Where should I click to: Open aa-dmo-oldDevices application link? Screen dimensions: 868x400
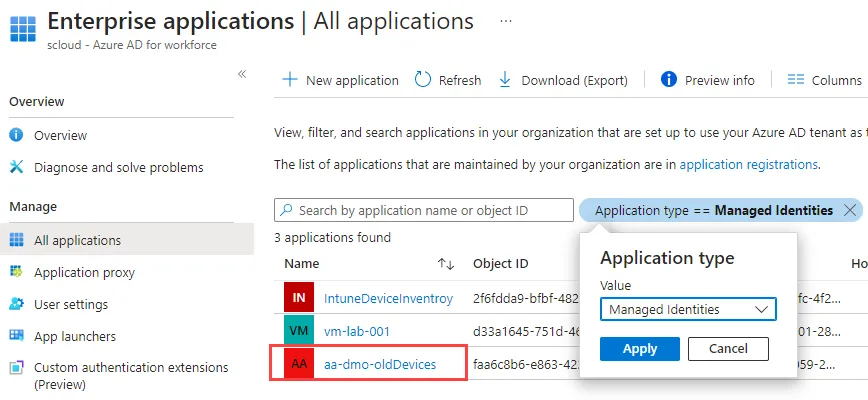coord(380,364)
